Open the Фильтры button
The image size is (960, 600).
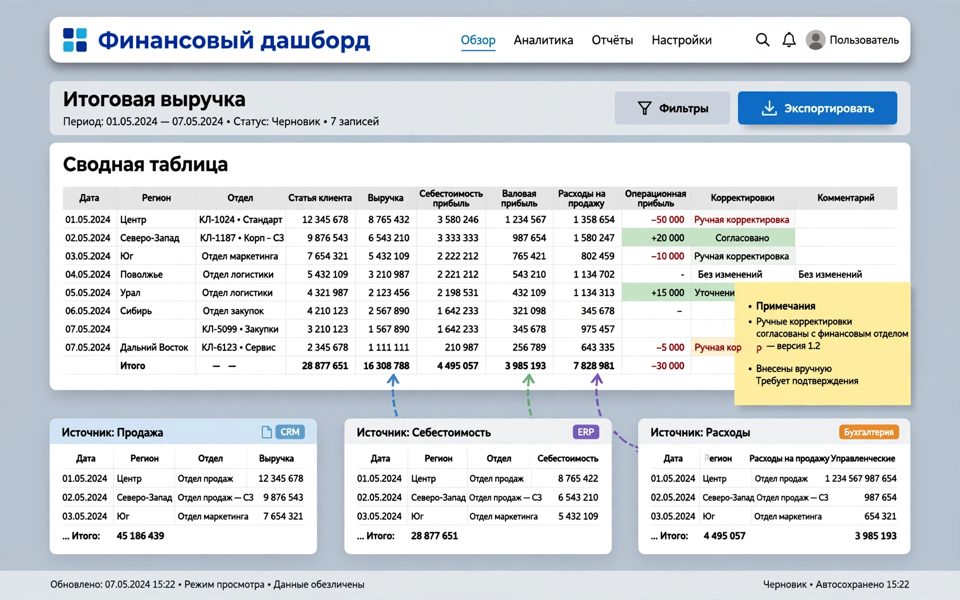[672, 108]
